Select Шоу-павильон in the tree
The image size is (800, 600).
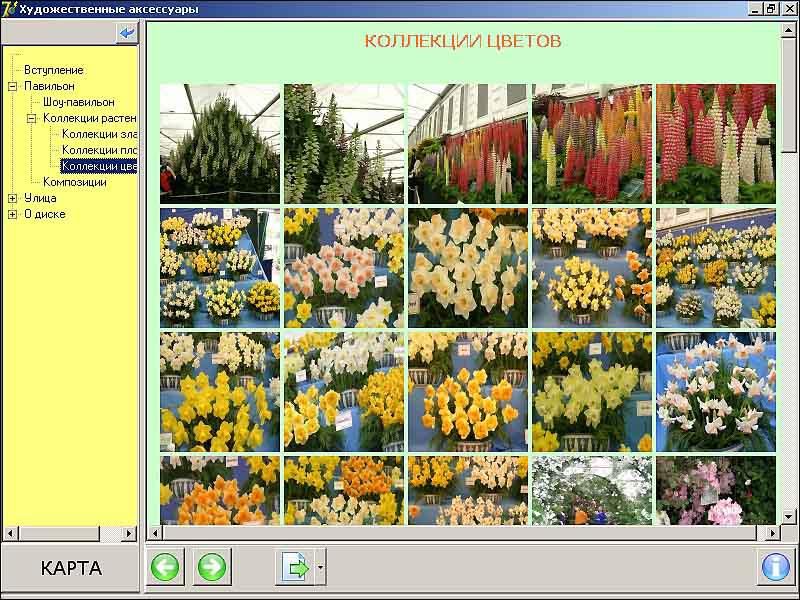pyautogui.click(x=78, y=102)
